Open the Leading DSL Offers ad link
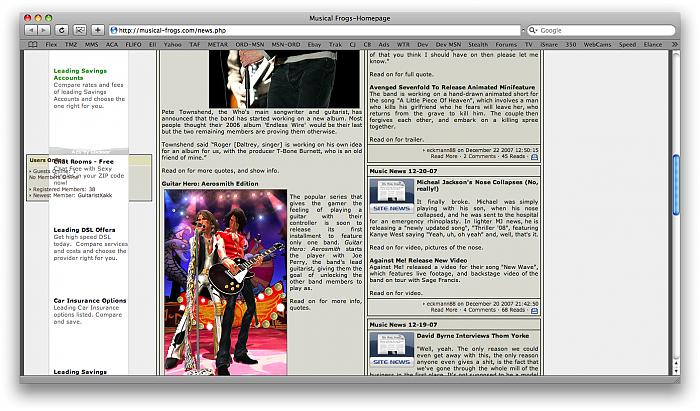Viewport: 700px width, 411px height. (84, 230)
